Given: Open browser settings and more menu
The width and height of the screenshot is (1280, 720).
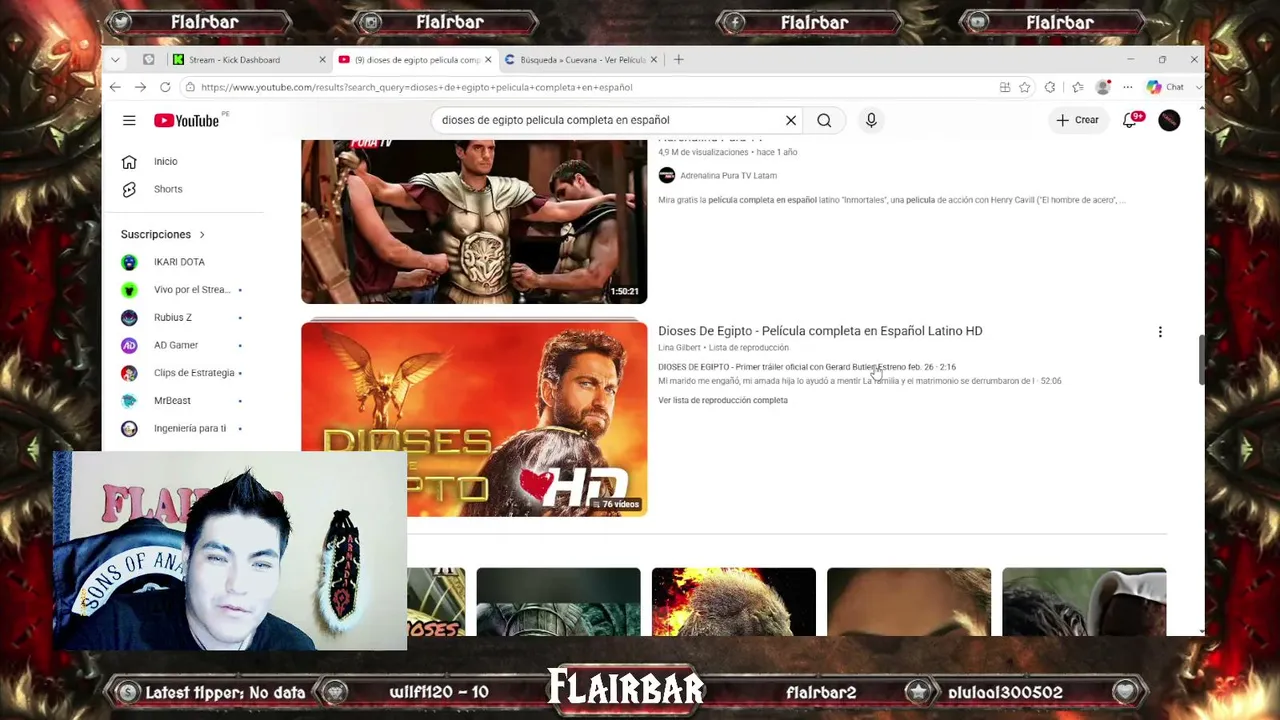Looking at the screenshot, I should 1128,87.
